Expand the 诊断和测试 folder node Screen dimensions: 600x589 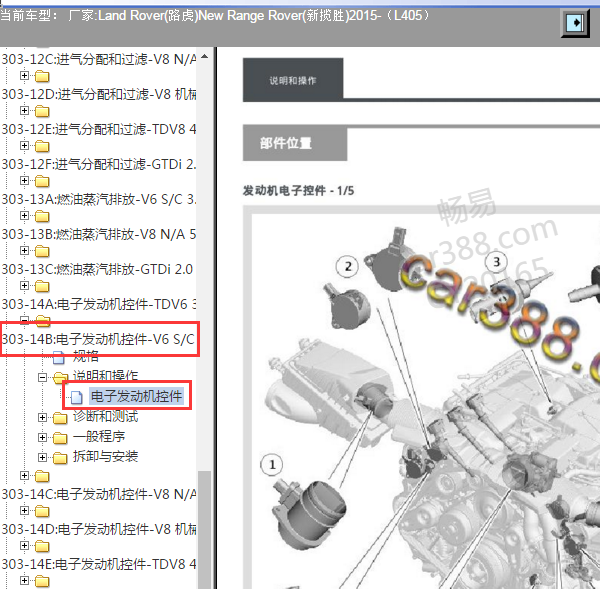42,418
